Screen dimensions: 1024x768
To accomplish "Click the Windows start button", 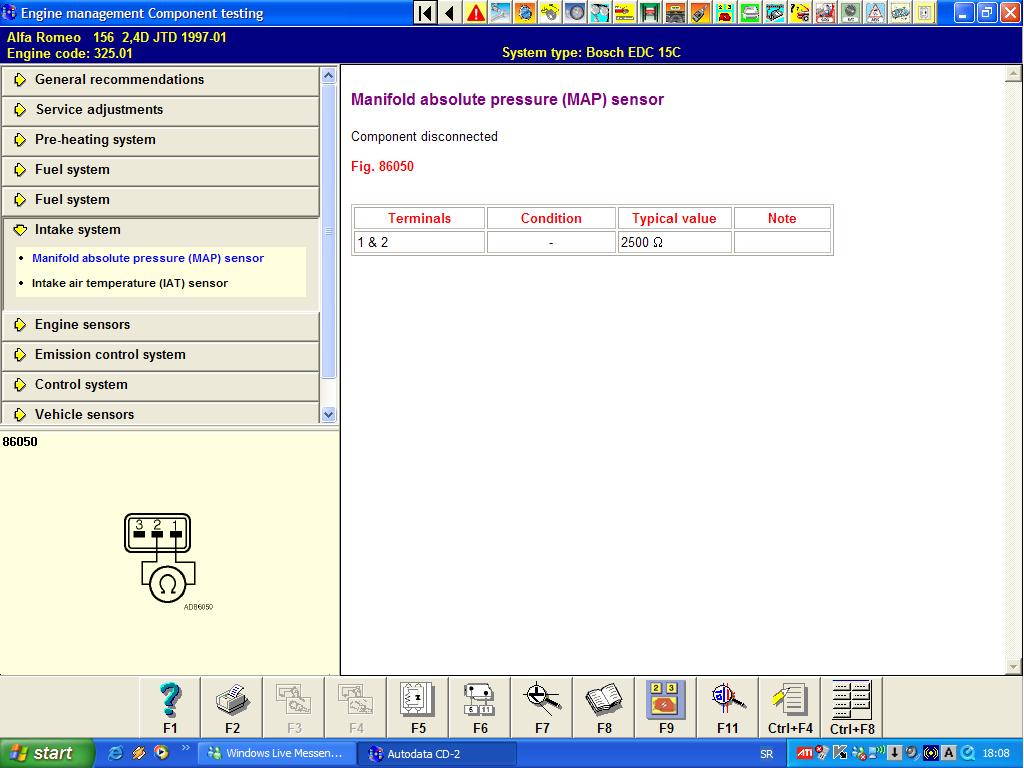I will point(47,754).
